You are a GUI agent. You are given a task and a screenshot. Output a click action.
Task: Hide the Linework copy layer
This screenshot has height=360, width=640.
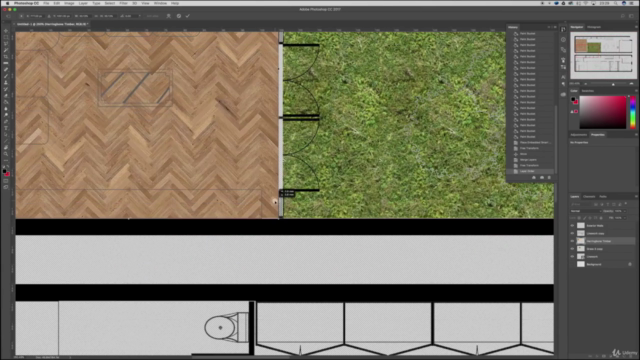click(x=572, y=233)
